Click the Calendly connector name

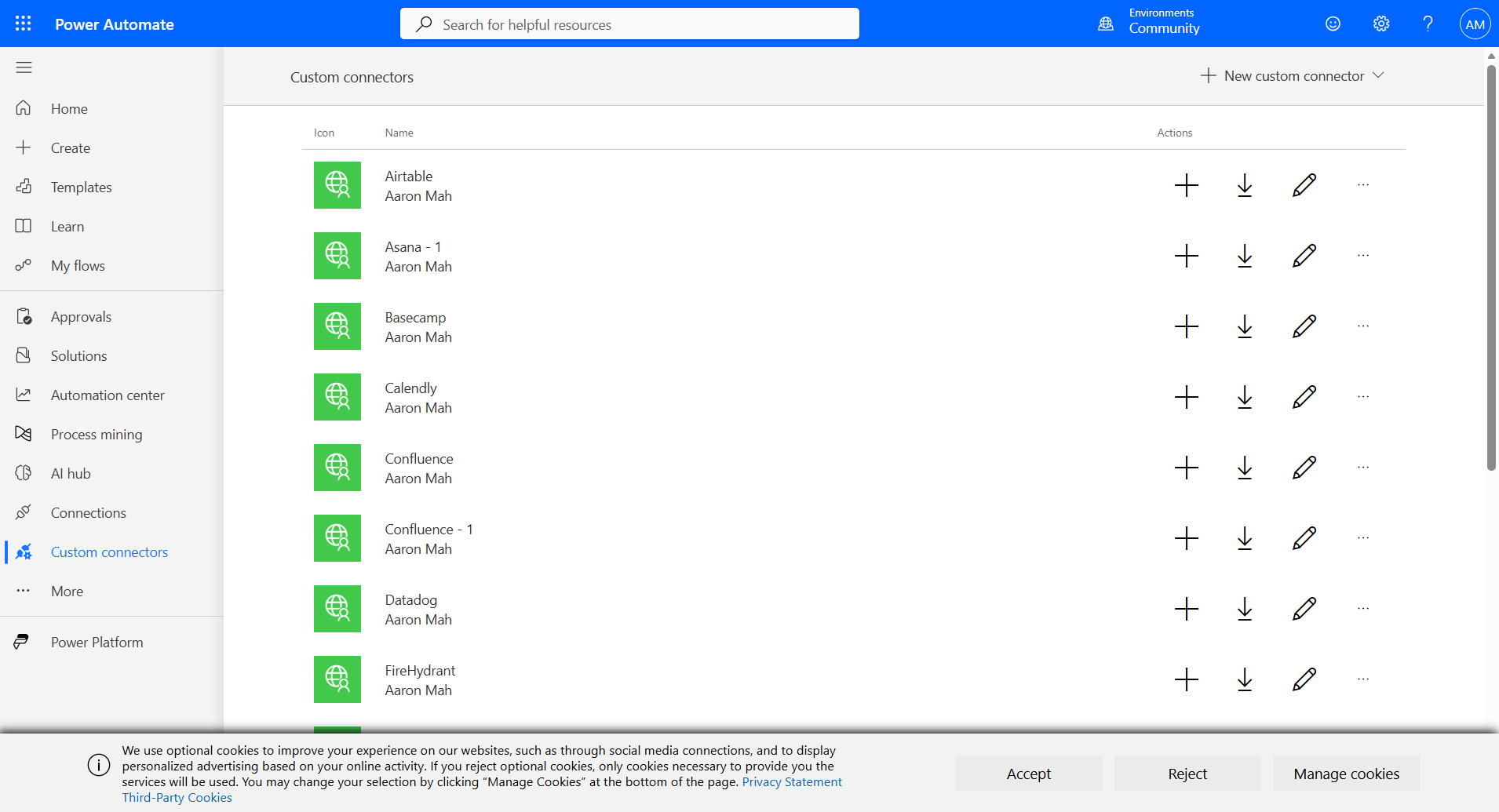(x=410, y=388)
